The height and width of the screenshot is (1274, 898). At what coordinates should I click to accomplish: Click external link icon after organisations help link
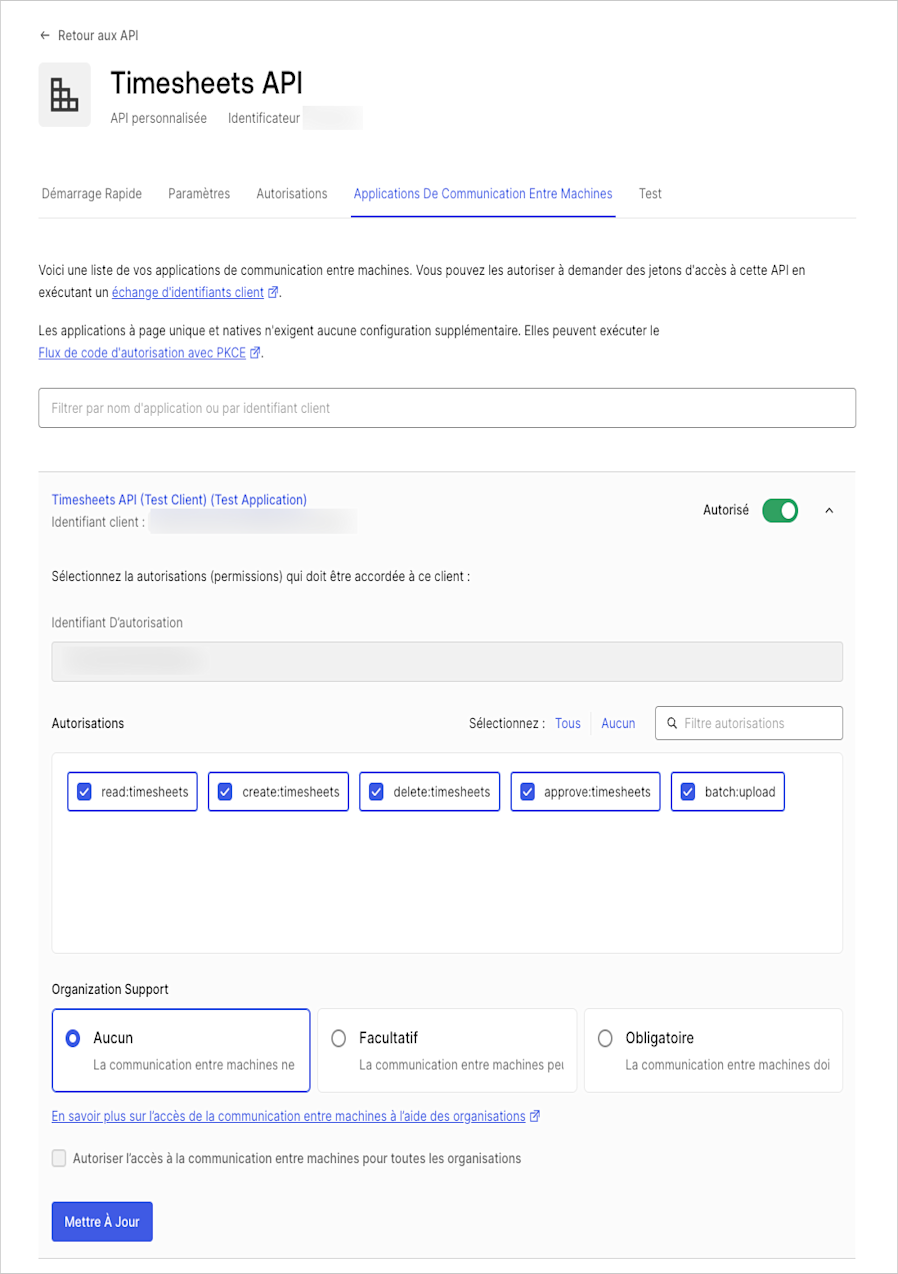[535, 1116]
